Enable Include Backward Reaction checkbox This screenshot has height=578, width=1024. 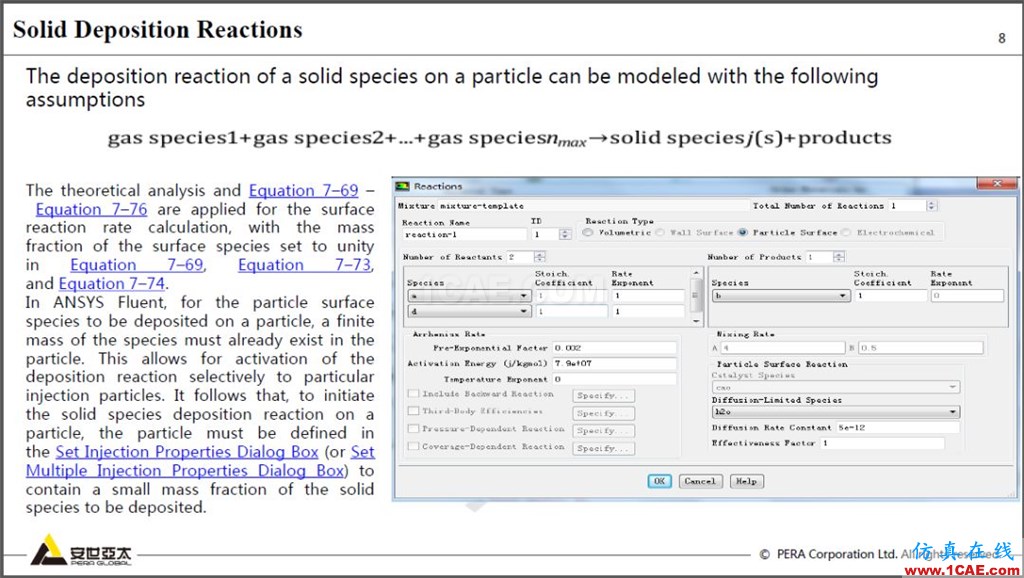(413, 394)
